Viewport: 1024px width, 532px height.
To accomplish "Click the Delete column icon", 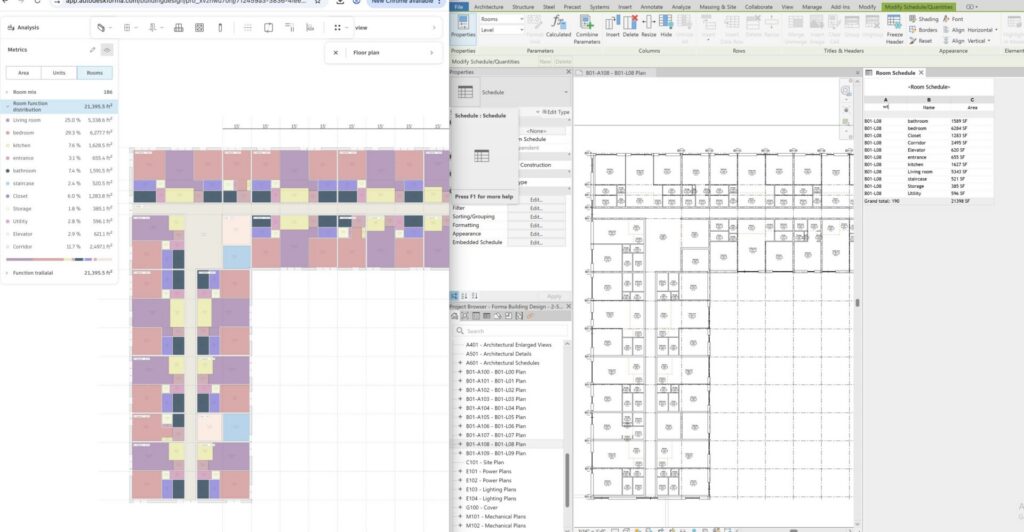I will (631, 26).
